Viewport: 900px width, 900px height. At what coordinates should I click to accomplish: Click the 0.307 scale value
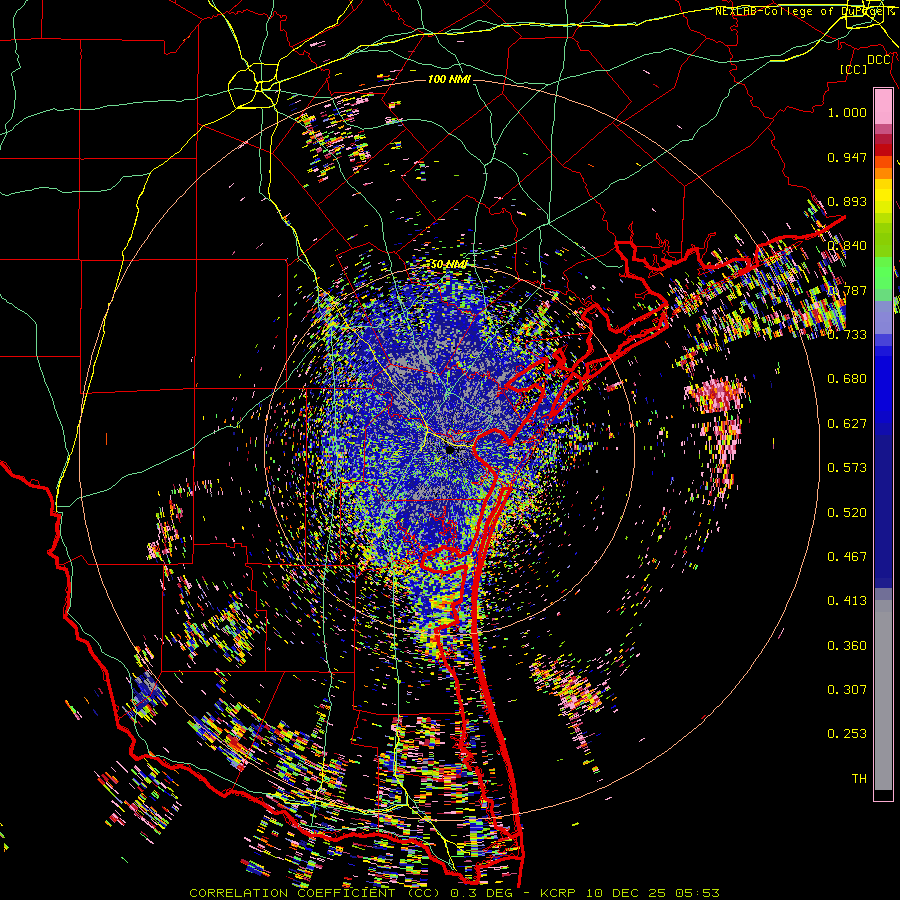pyautogui.click(x=847, y=690)
